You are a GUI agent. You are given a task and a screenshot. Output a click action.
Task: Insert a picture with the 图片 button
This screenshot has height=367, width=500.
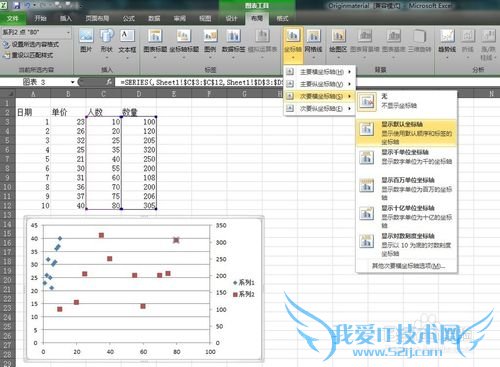point(86,41)
